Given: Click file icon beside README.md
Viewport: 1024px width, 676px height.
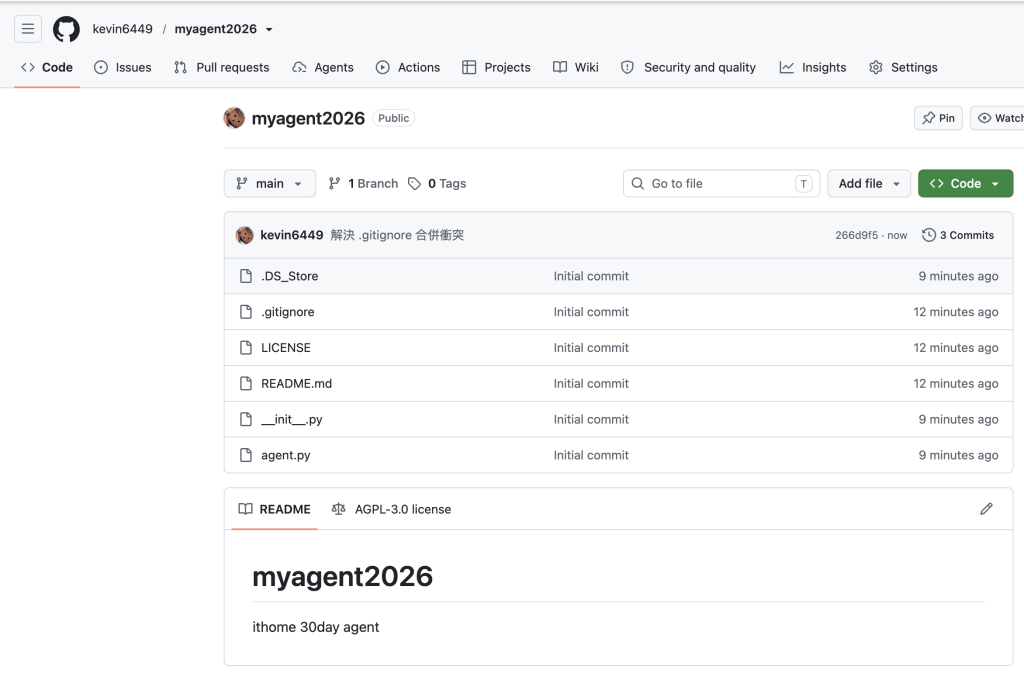Looking at the screenshot, I should pos(246,383).
